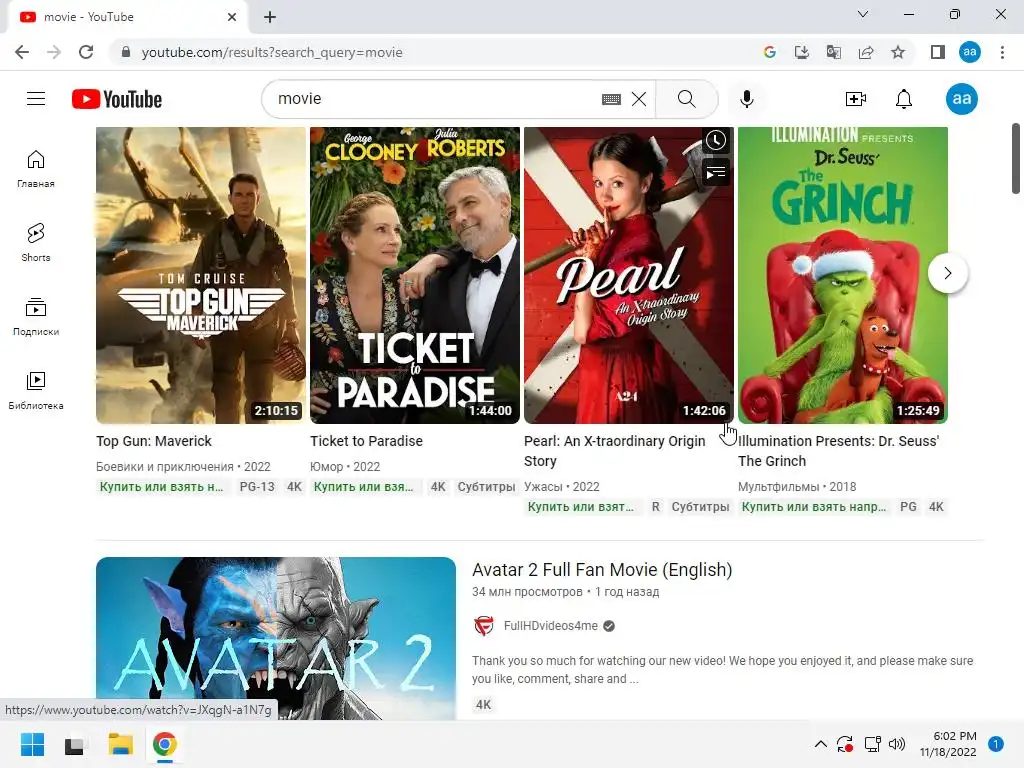Open volume control in system tray
Image resolution: width=1024 pixels, height=768 pixels.
[x=897, y=744]
